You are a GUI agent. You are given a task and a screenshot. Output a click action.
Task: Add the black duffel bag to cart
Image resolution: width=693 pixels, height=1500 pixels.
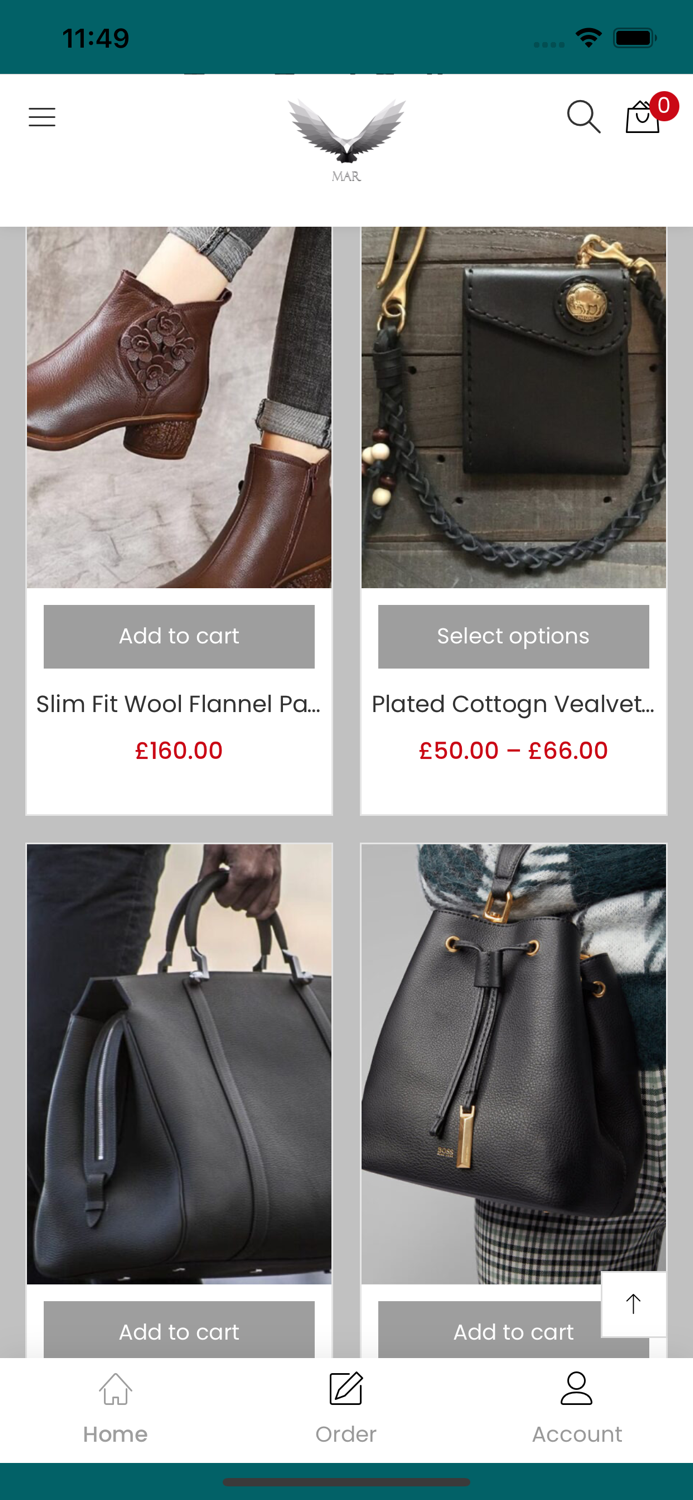pos(179,1330)
